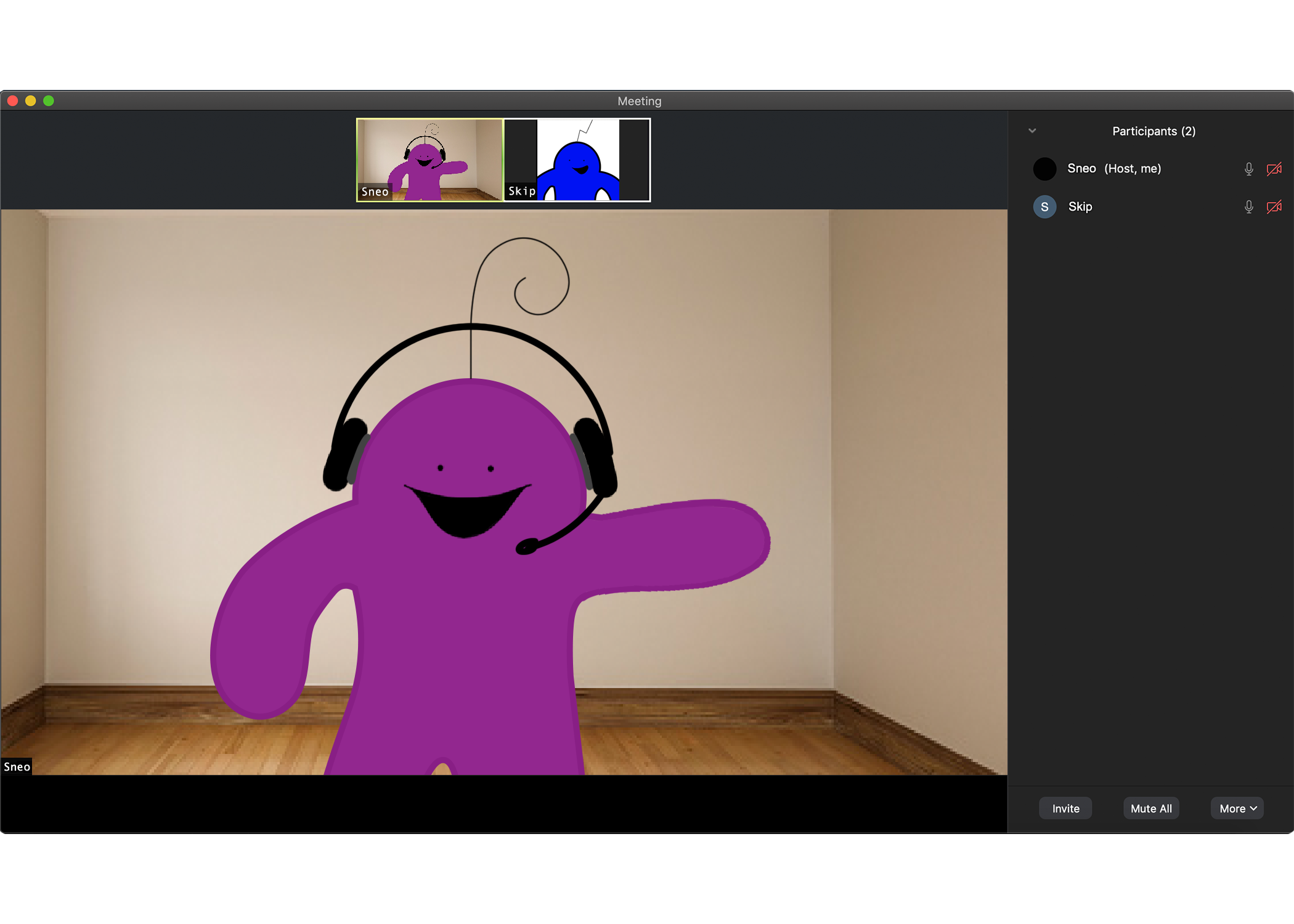Click Sneo's crossed-out camera icon
Image resolution: width=1294 pixels, height=924 pixels.
coord(1274,169)
